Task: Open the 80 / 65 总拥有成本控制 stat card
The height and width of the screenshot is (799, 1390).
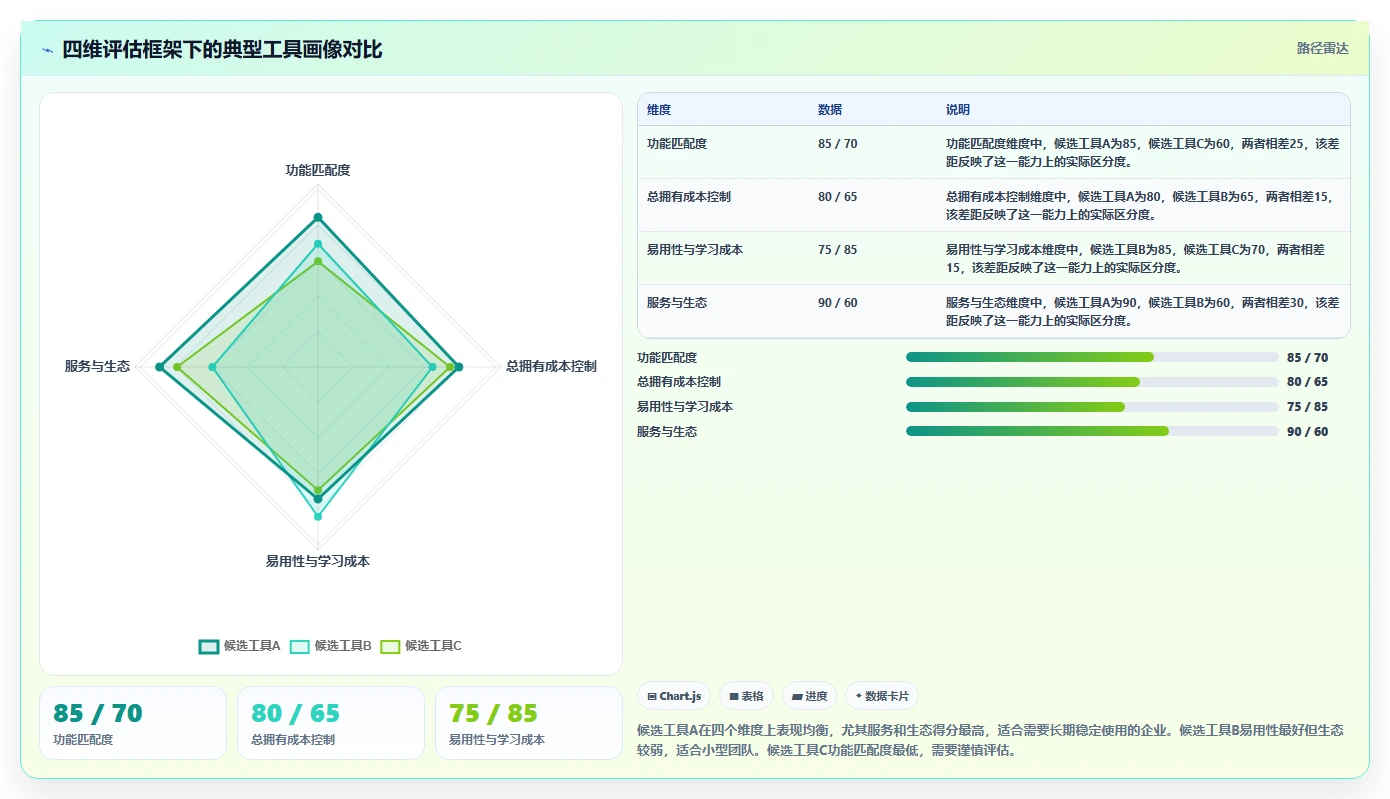Action: 331,723
